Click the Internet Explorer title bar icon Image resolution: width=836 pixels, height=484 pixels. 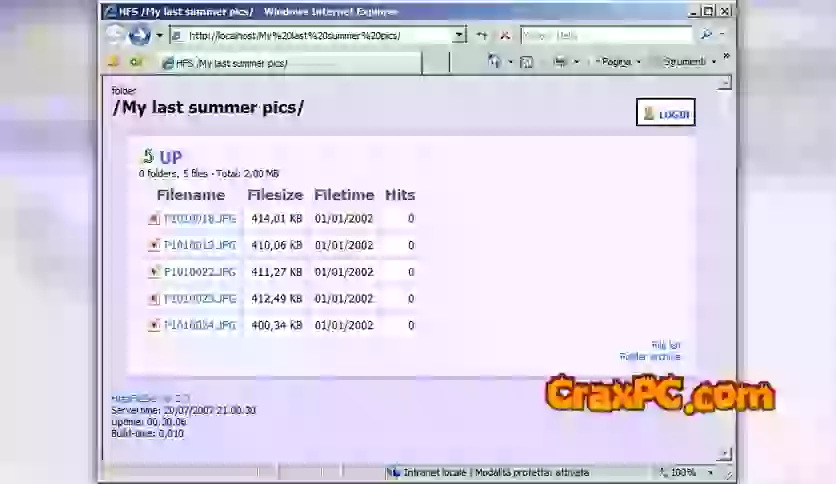(110, 11)
